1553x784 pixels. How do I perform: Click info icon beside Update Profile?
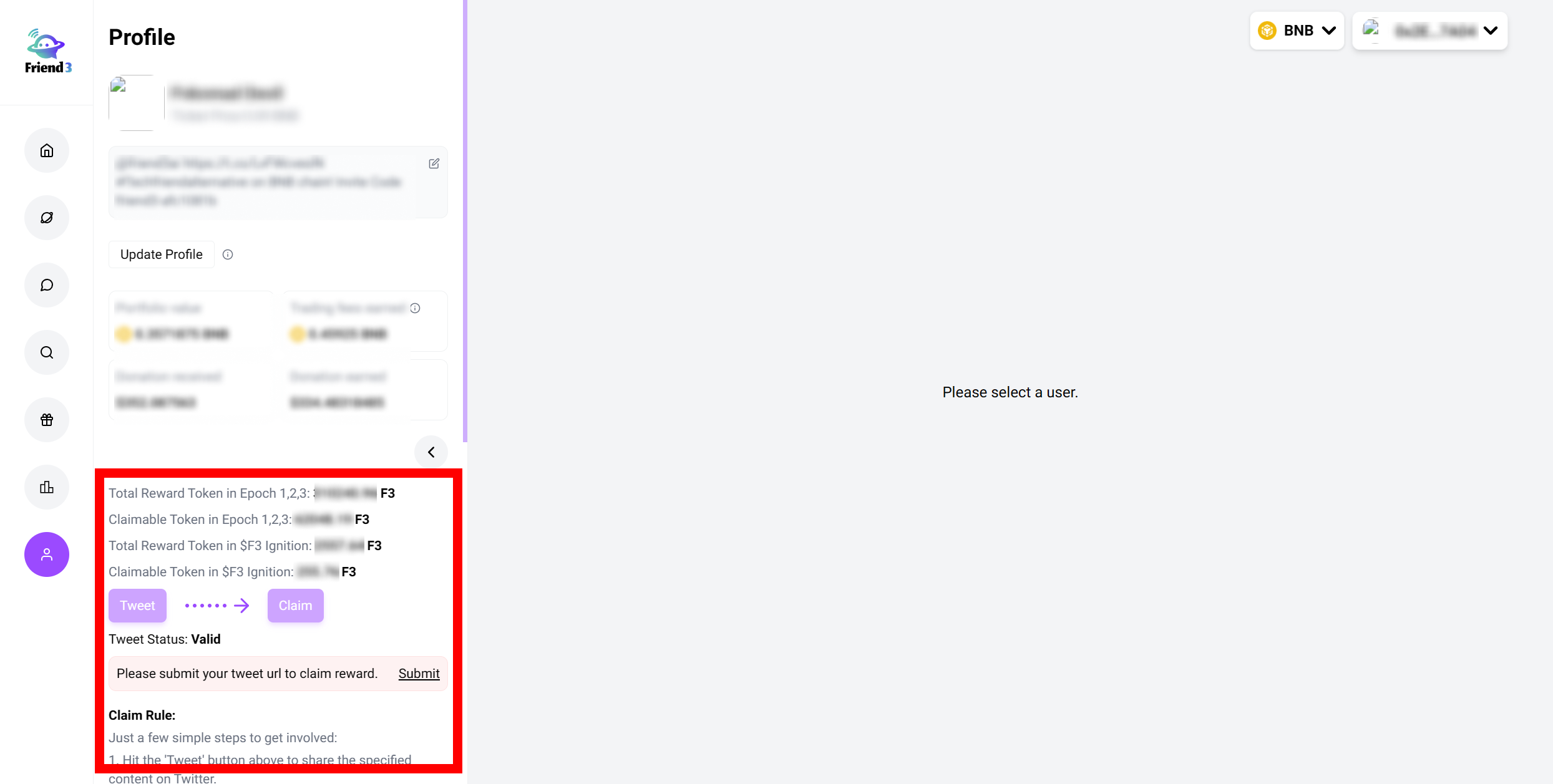point(228,254)
